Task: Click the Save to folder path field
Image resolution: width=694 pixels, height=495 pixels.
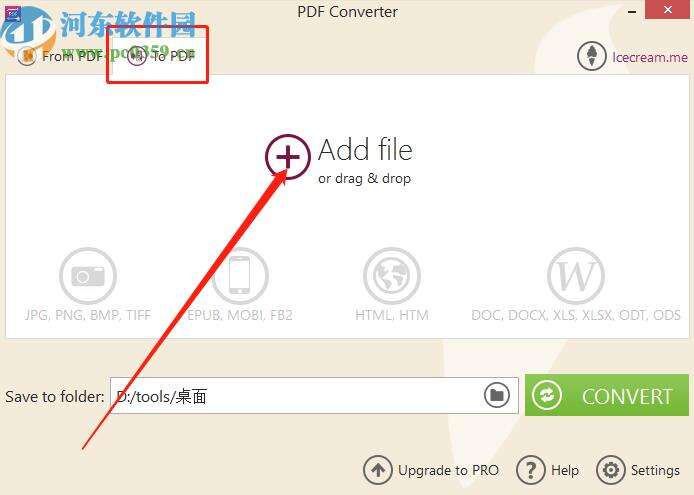Action: (314, 395)
